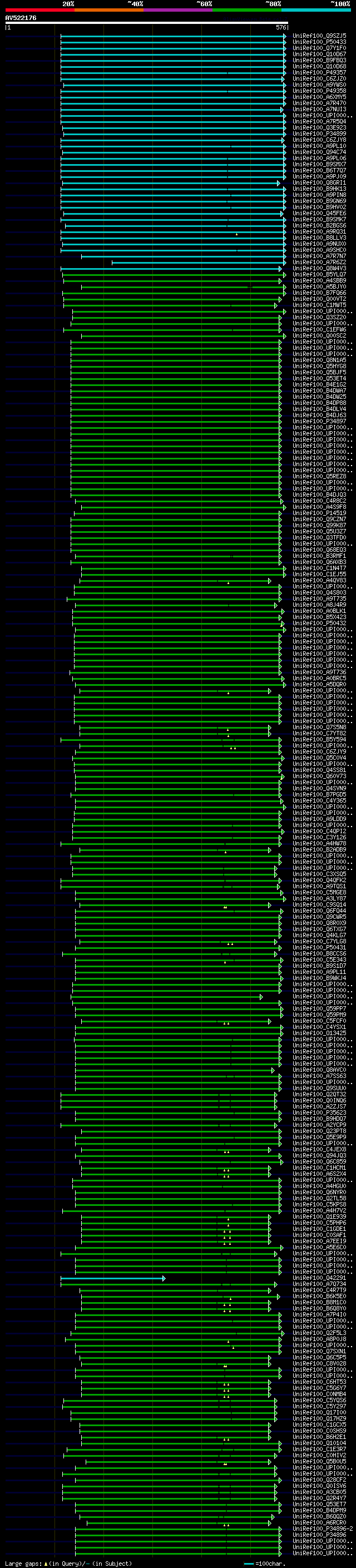Select the UniRef100_P34899 row label
The image size is (356, 1568).
[319, 134]
